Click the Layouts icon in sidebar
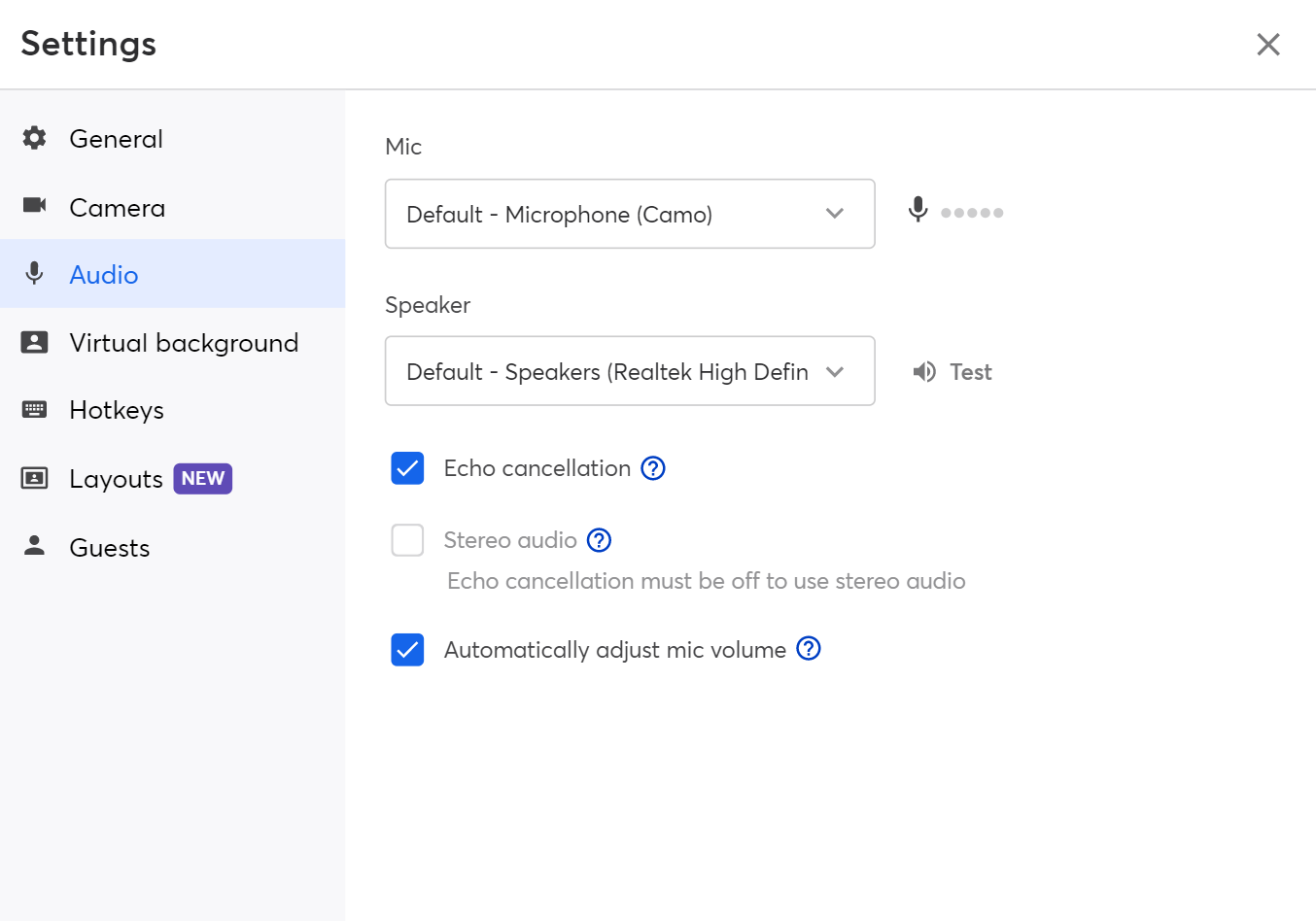Screen dimensions: 1316x921 coord(35,478)
